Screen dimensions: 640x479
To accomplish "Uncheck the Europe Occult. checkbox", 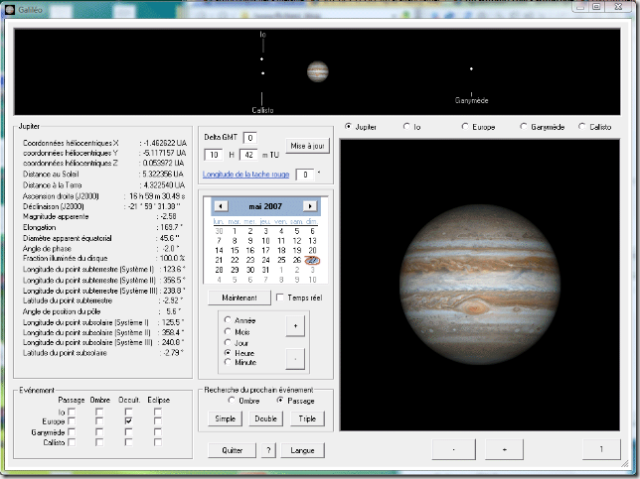I will coord(128,421).
